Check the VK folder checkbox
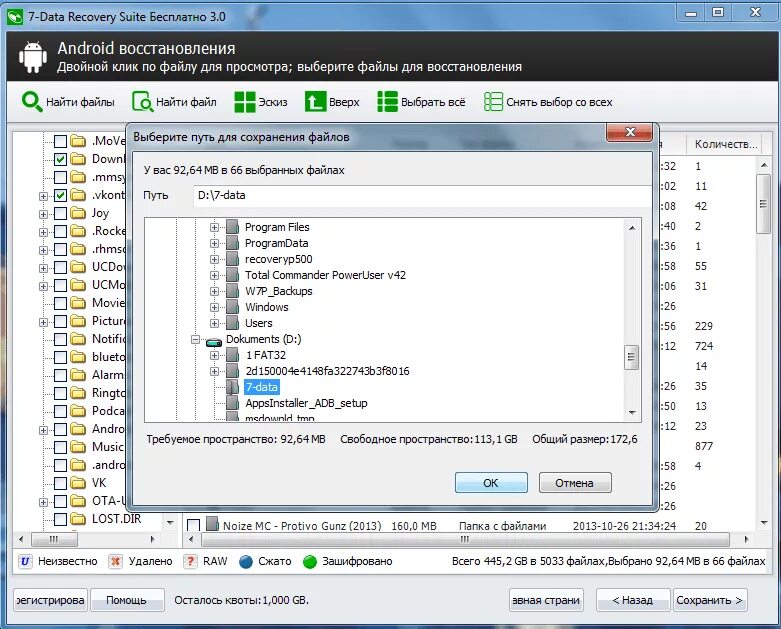This screenshot has height=629, width=781. point(60,483)
